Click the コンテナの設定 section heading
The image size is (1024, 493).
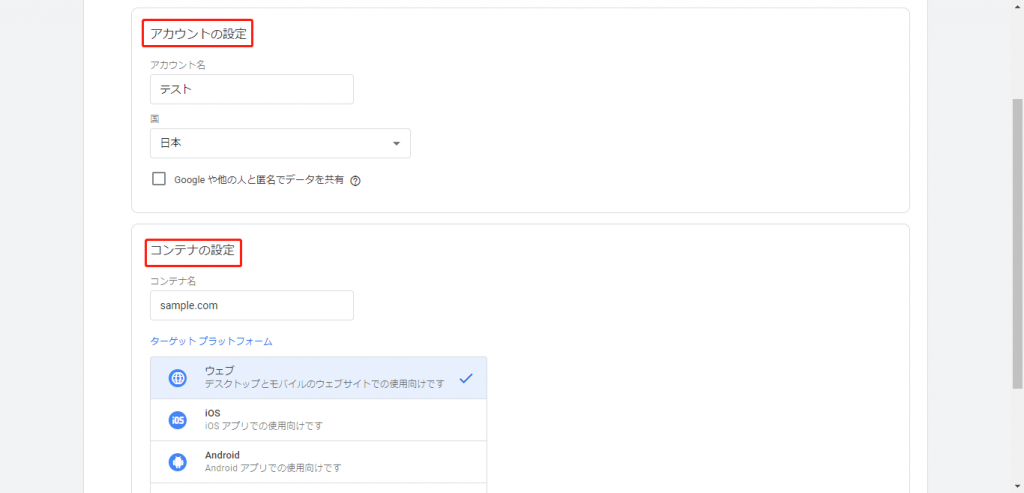[193, 250]
